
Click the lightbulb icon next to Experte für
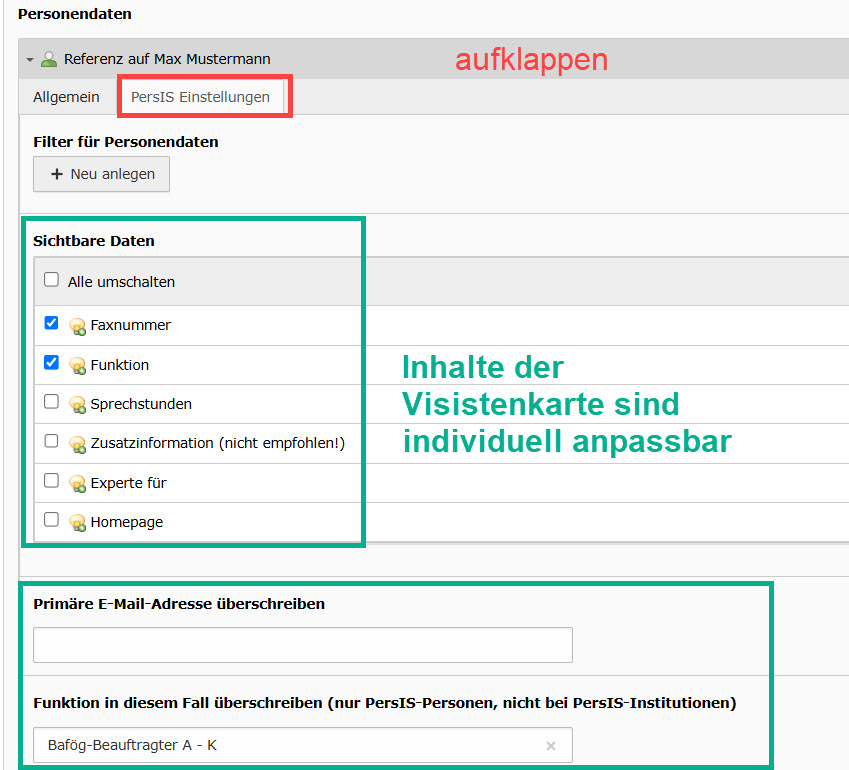(x=77, y=483)
